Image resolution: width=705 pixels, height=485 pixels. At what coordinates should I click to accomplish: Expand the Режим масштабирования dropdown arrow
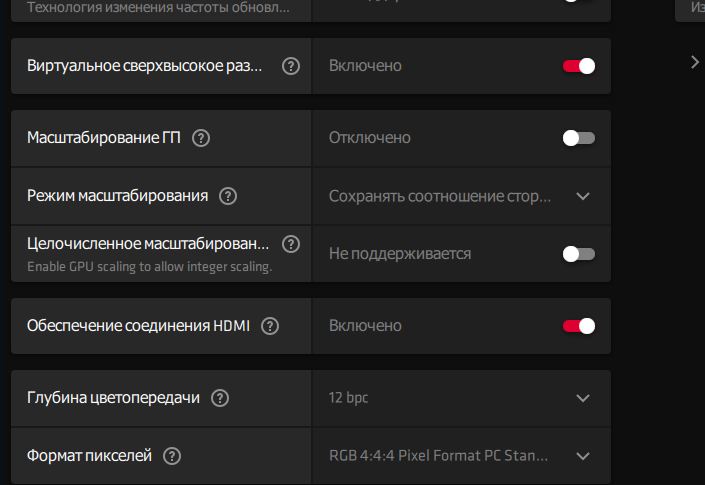pos(584,196)
